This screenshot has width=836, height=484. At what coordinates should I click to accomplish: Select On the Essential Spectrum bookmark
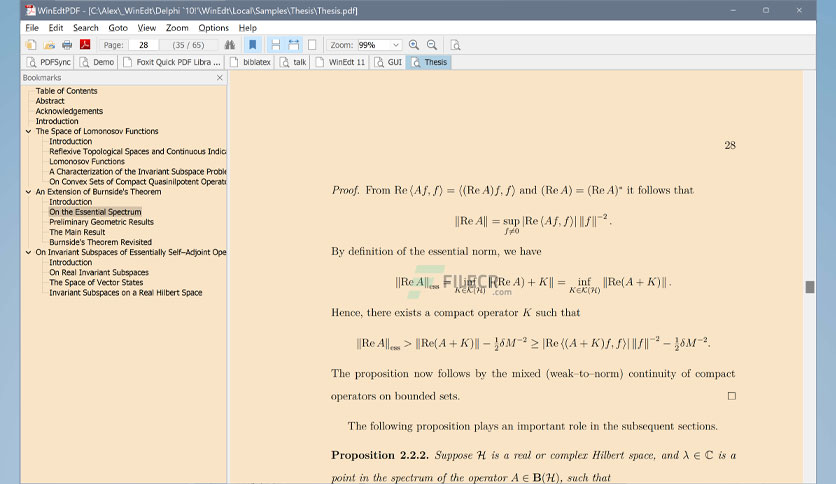[95, 212]
